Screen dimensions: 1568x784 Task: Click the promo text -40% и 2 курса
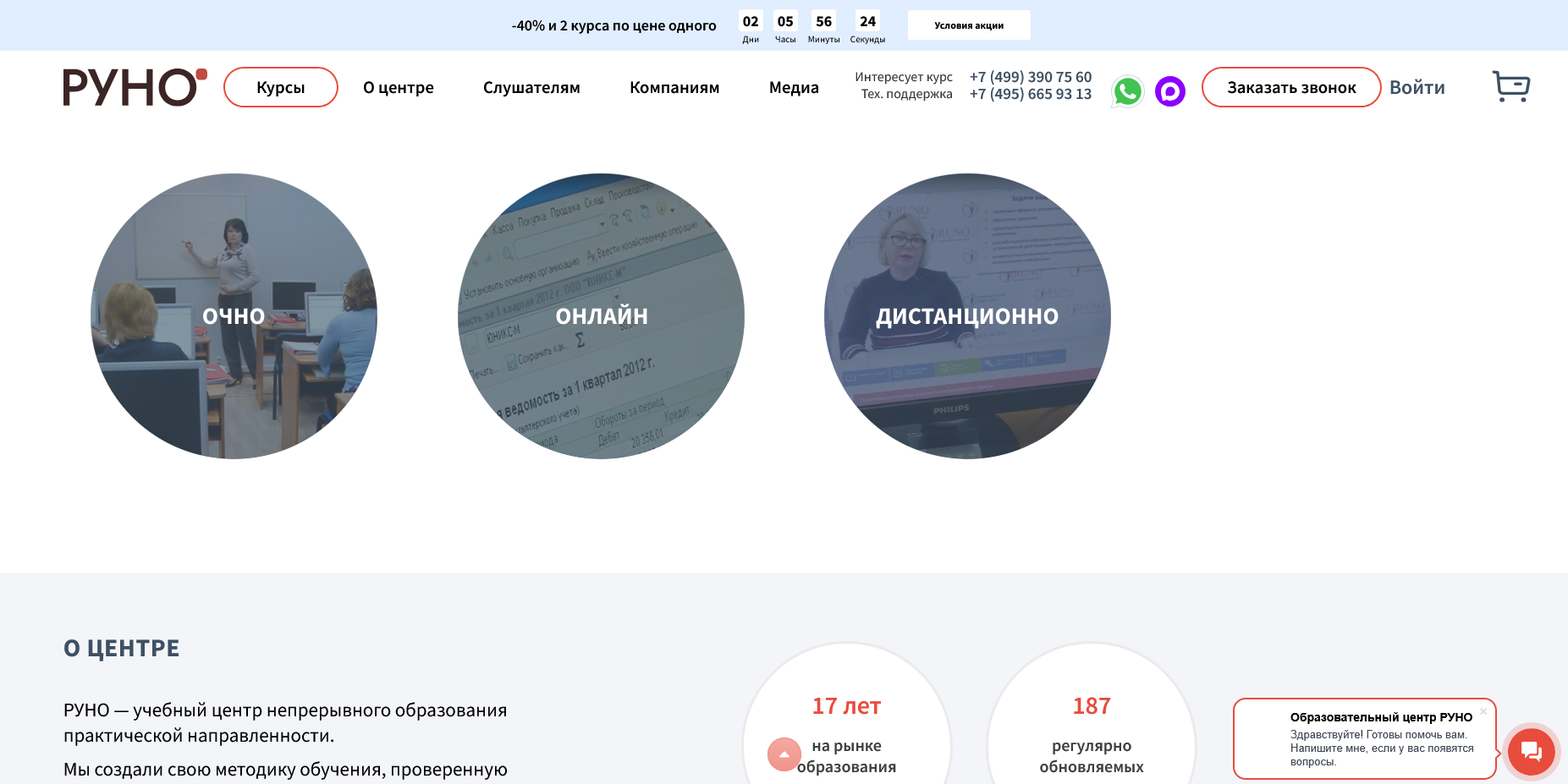614,25
